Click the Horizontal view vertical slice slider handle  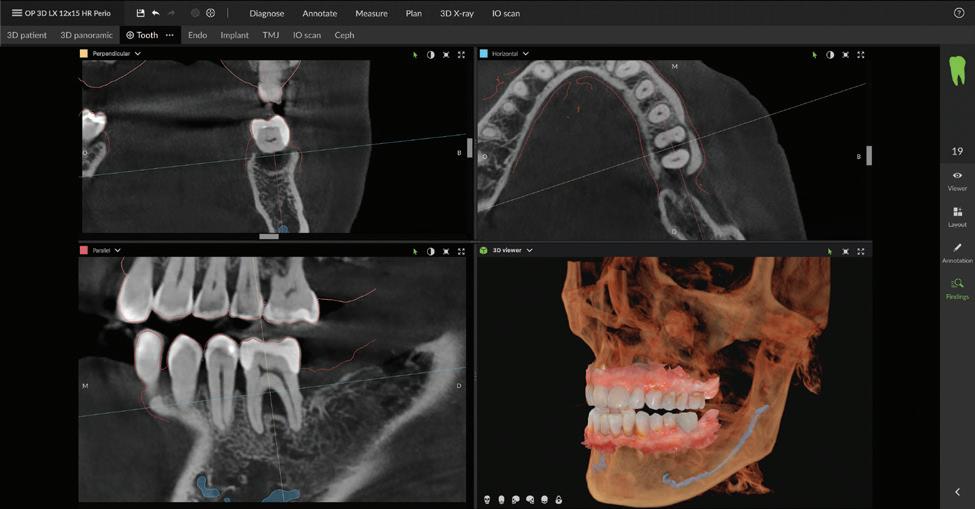click(869, 155)
